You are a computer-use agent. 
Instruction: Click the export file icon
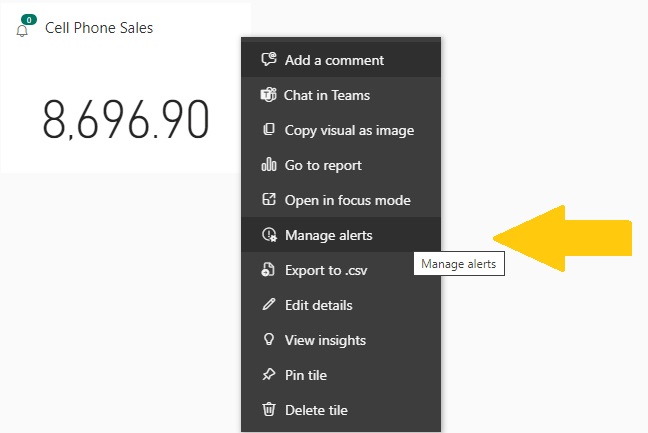point(268,269)
